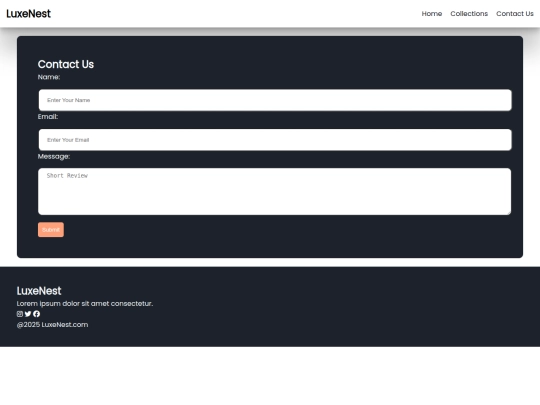Viewport: 540px width, 405px height.
Task: Focus the Enter Your Email field
Action: click(275, 140)
